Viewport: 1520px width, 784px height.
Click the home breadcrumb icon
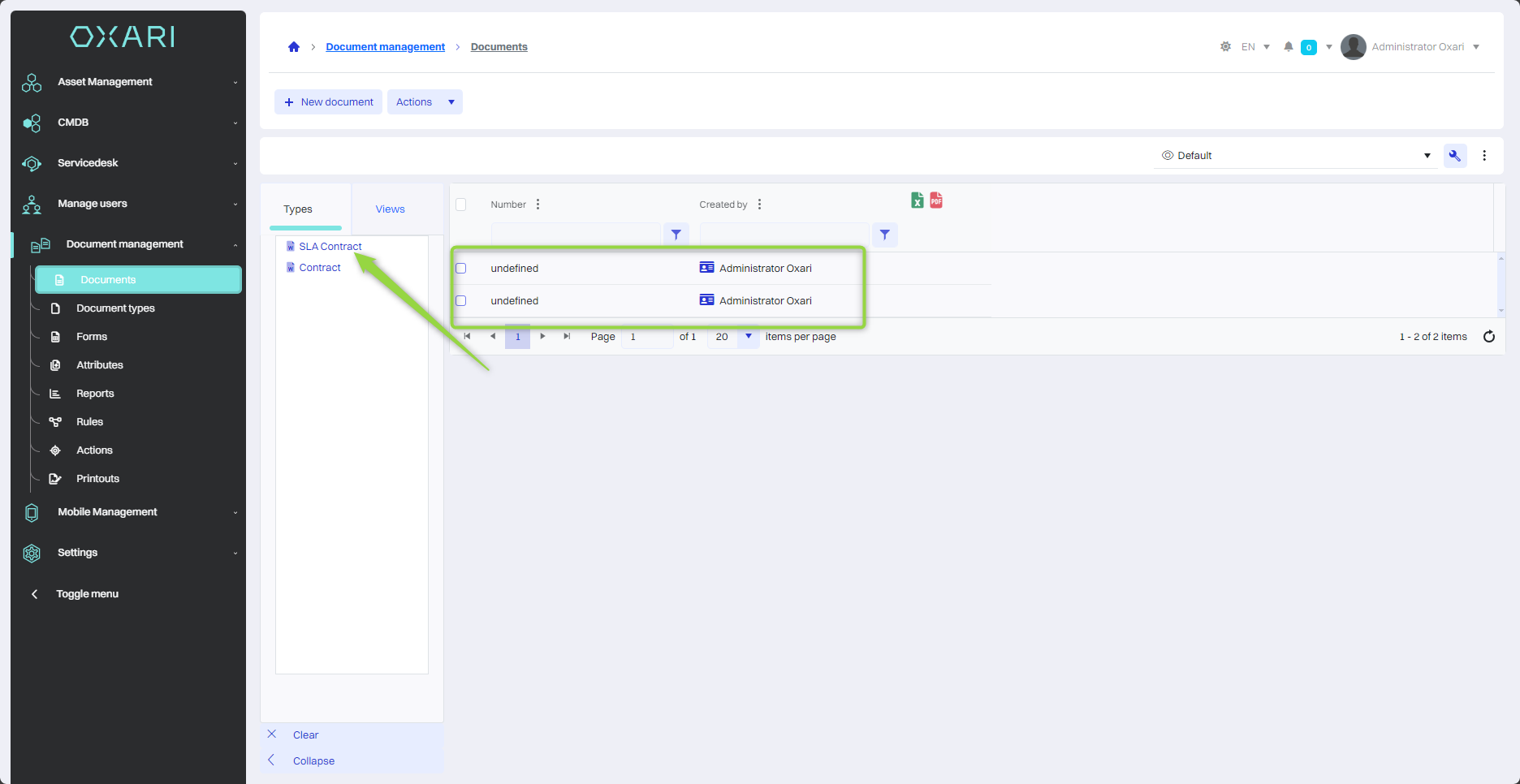[x=294, y=47]
